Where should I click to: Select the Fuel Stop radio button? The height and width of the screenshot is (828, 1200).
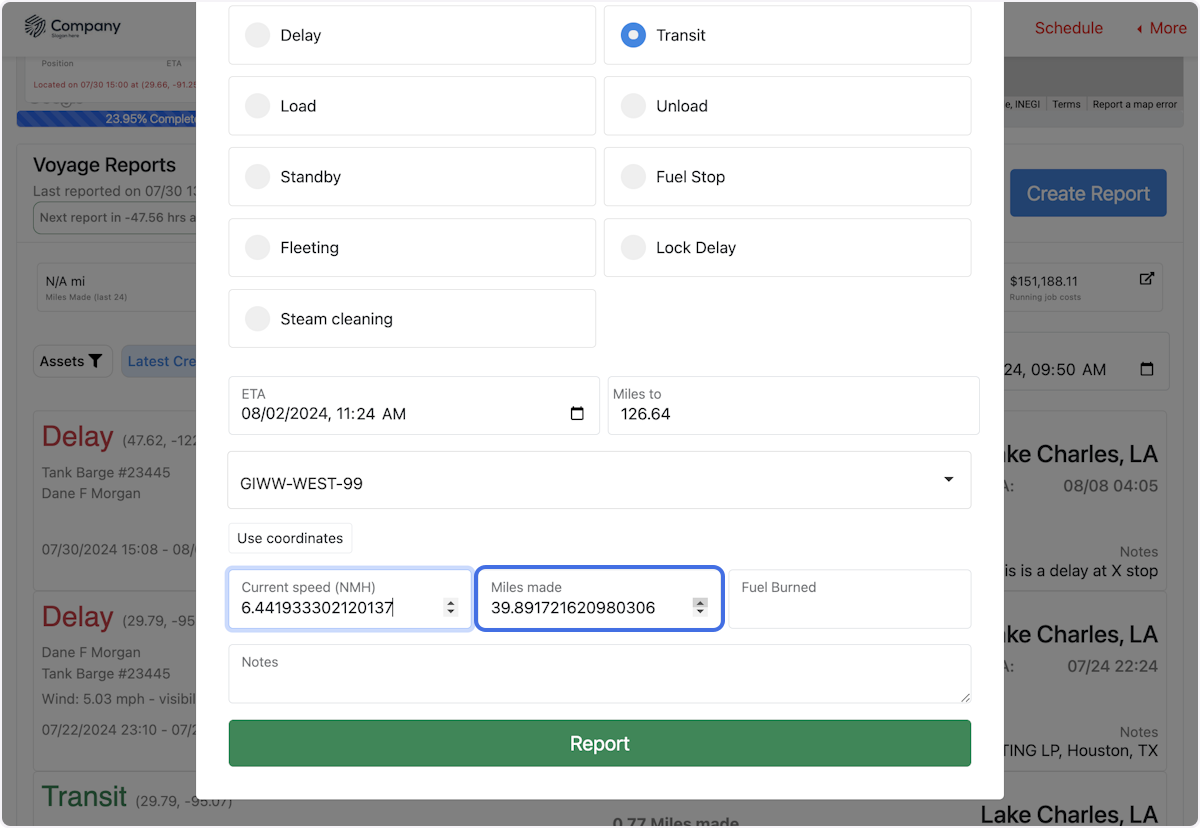tap(633, 176)
